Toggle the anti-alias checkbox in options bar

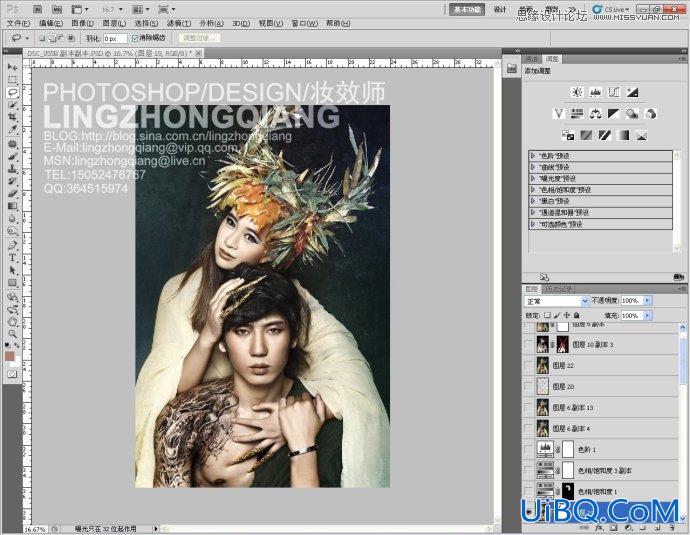tap(135, 39)
